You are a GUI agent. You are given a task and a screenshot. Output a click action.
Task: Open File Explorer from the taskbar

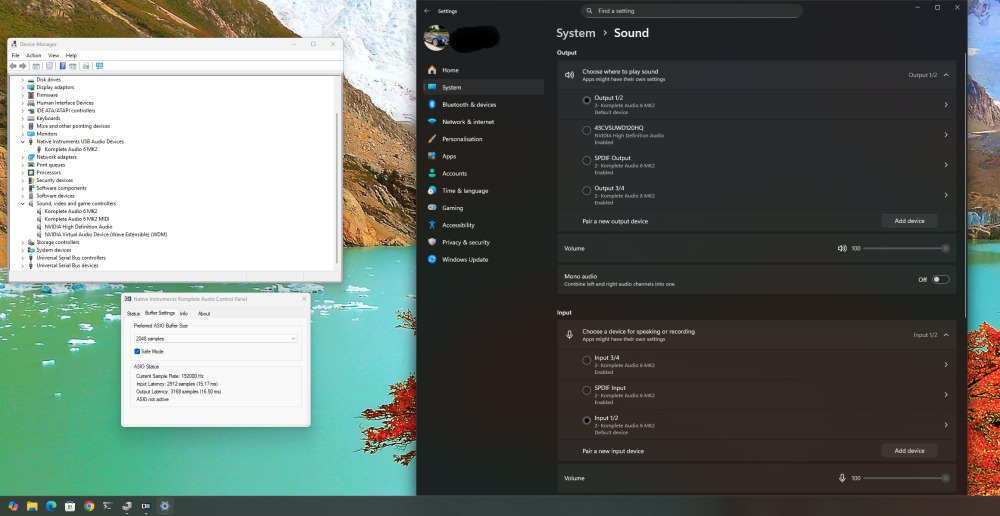(32, 506)
